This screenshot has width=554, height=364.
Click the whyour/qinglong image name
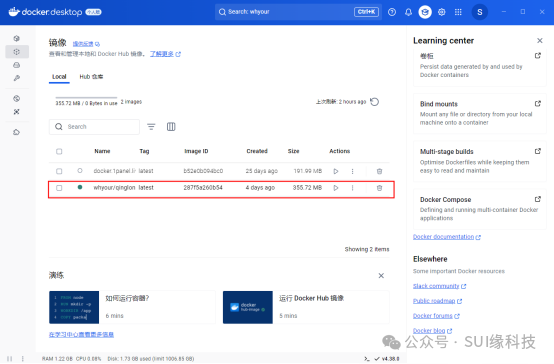pyautogui.click(x=114, y=188)
